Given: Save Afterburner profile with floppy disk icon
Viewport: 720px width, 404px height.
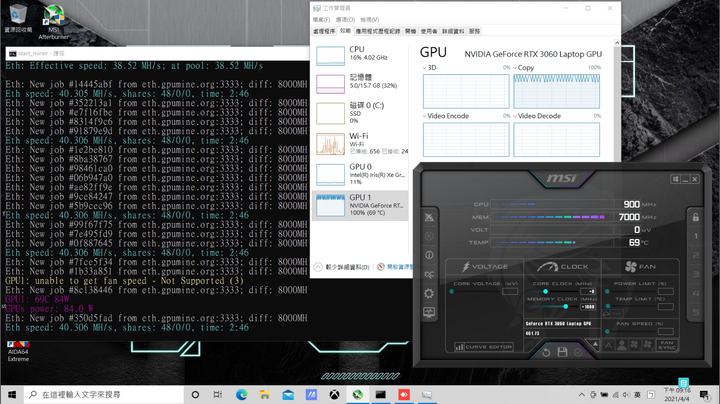Looking at the screenshot, I should click(x=562, y=352).
